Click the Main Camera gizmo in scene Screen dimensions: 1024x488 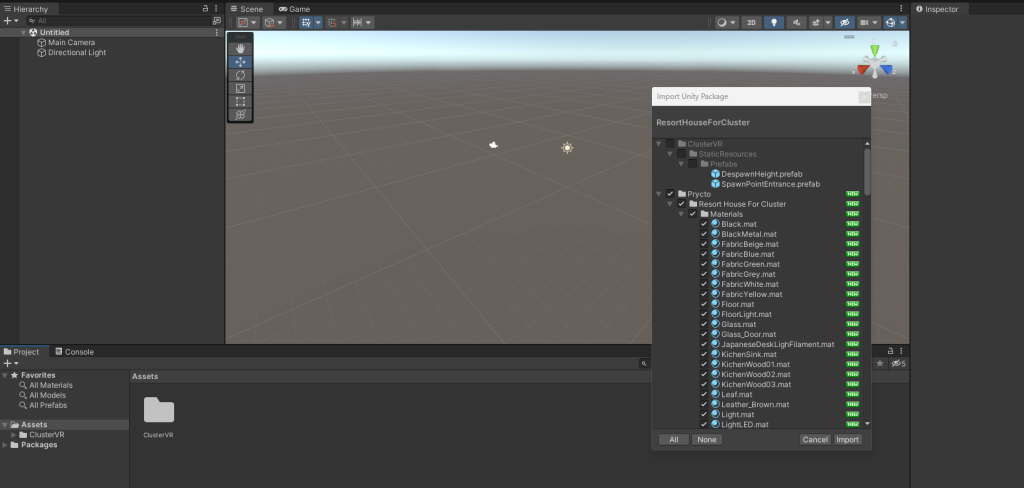(494, 145)
